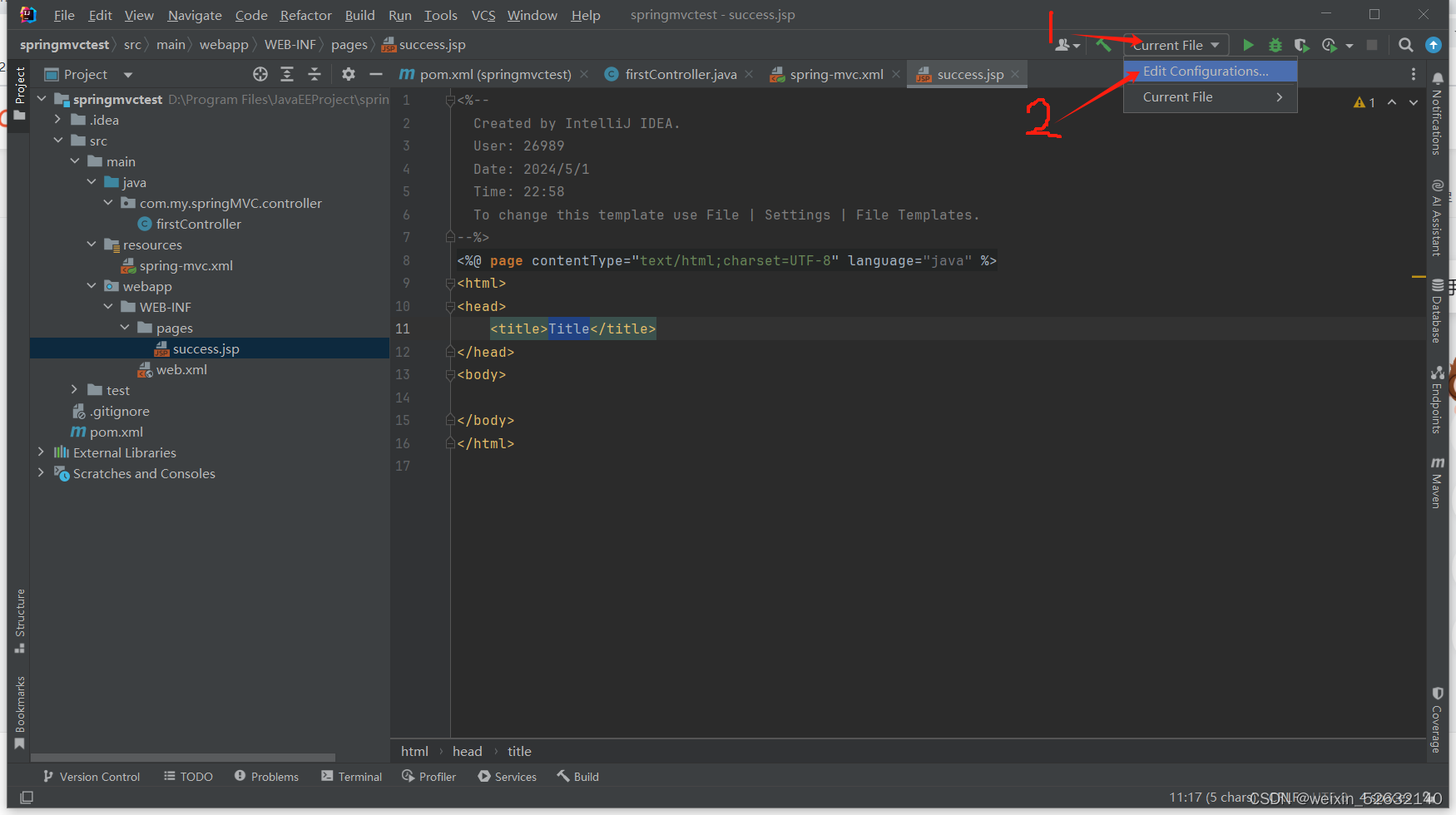Image resolution: width=1456 pixels, height=815 pixels.
Task: Select firstController in project tree
Action: click(198, 224)
